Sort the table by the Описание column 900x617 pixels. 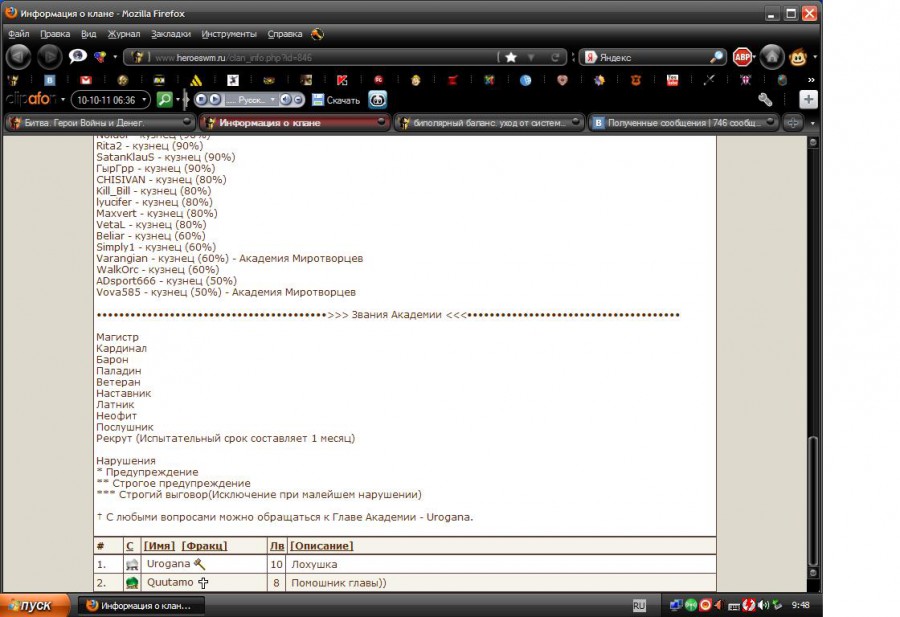(321, 546)
